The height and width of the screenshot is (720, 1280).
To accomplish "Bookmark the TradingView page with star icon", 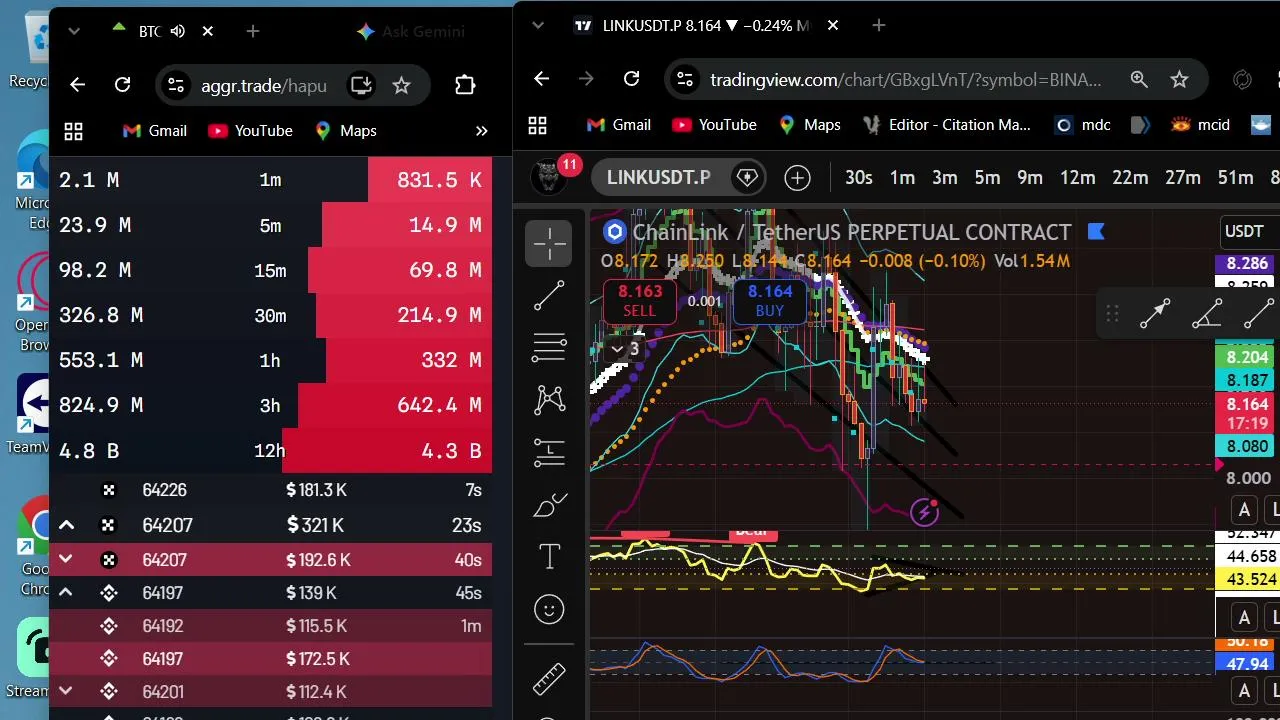I will tap(1179, 79).
